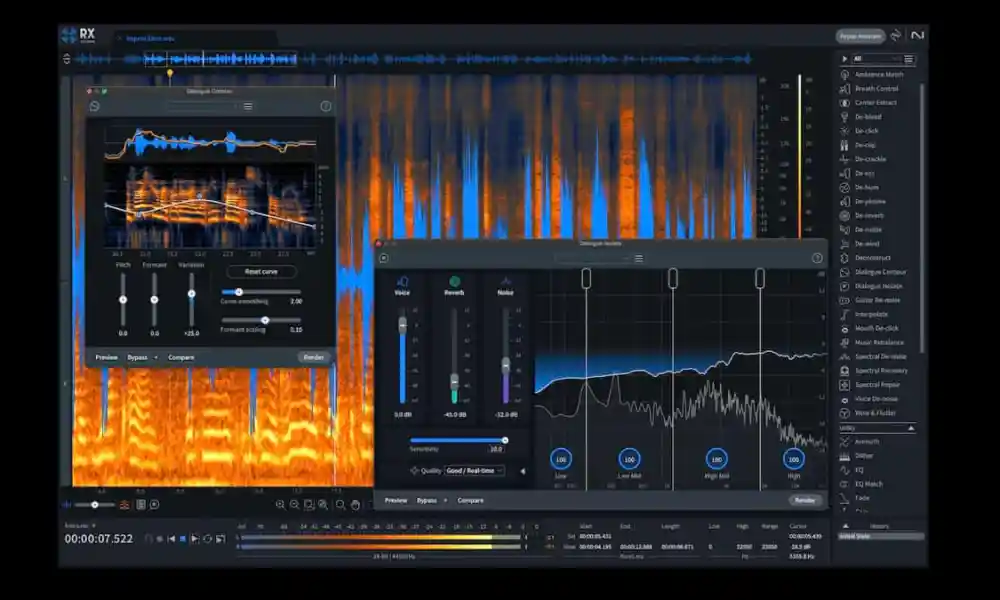Click the Reset curve button
This screenshot has height=600, width=1000.
262,272
